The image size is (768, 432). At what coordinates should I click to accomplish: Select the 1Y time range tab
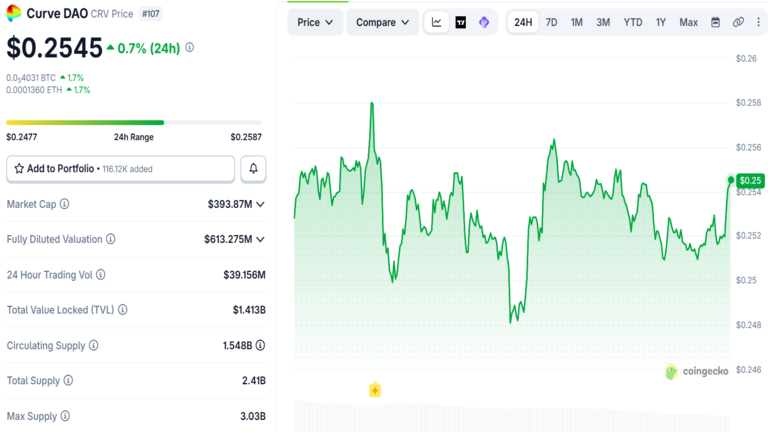pyautogui.click(x=661, y=23)
